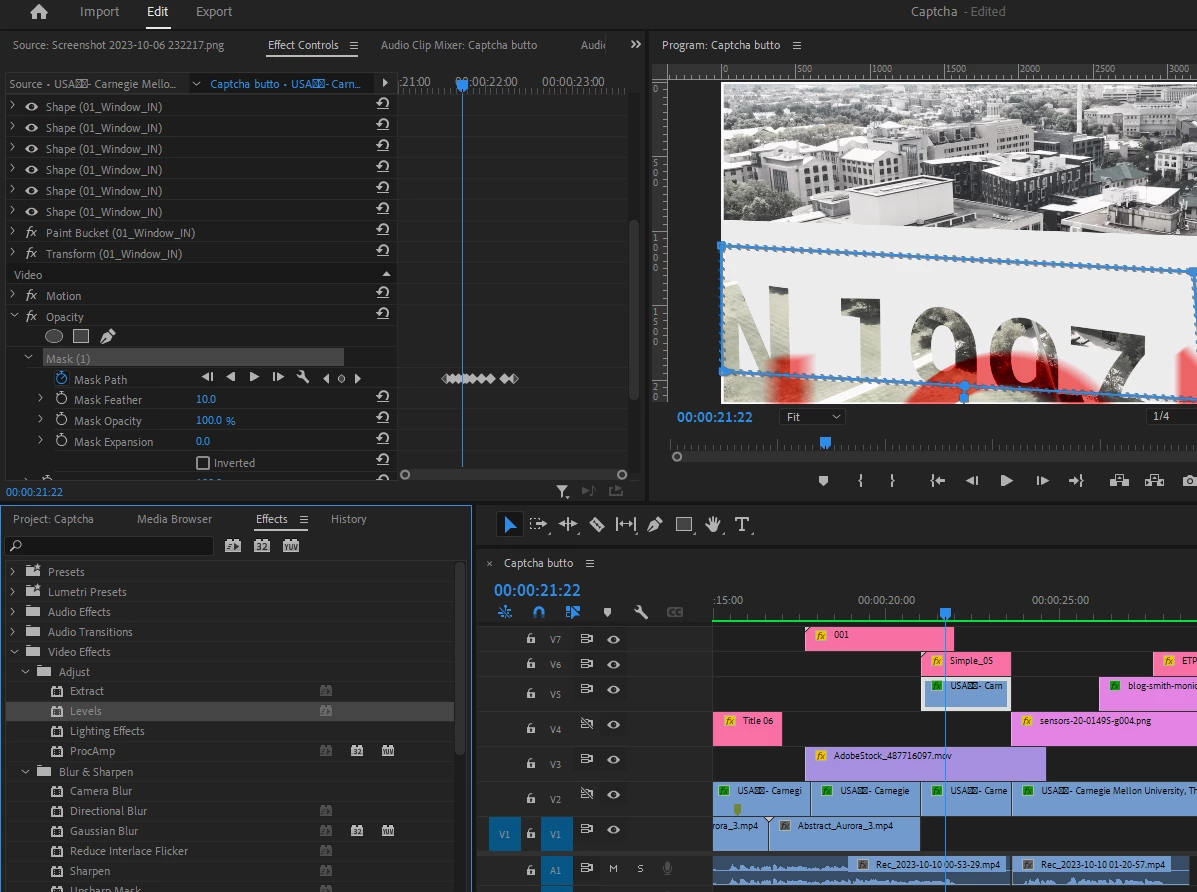The image size is (1197, 892).
Task: Toggle V2 track output eye
Action: pos(614,794)
